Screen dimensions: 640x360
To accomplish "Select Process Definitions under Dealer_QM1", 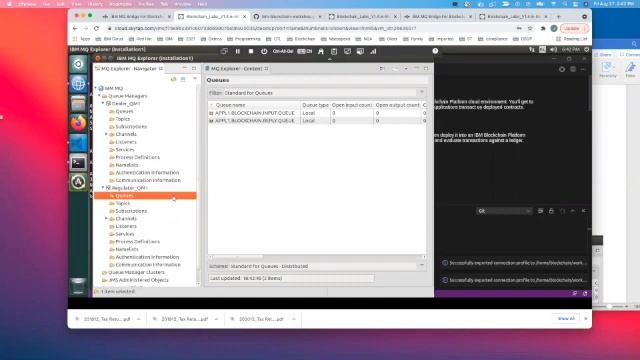I will tap(138, 157).
